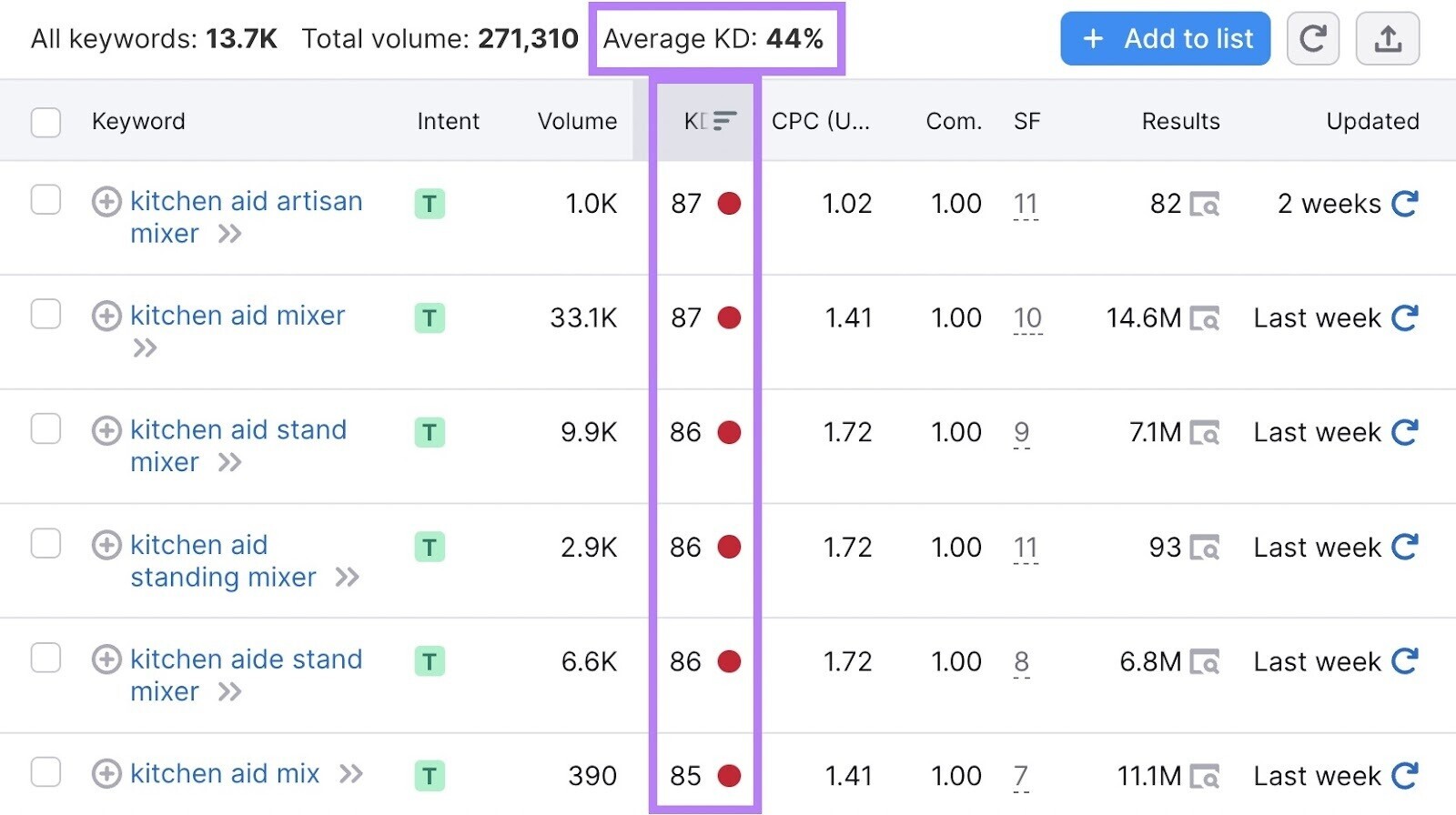Refresh metrics for kitchen aid mix row
Viewport: 1456px width, 815px height.
[1405, 776]
